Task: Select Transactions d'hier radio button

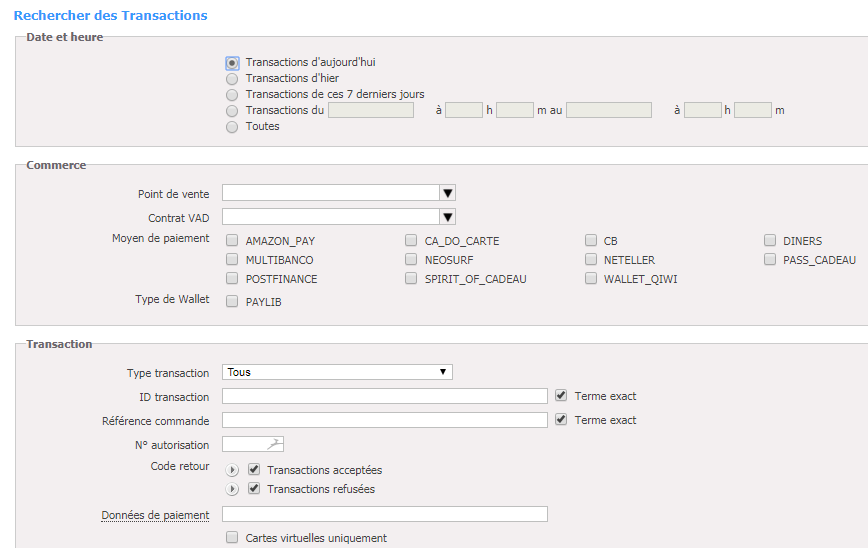Action: pyautogui.click(x=232, y=79)
